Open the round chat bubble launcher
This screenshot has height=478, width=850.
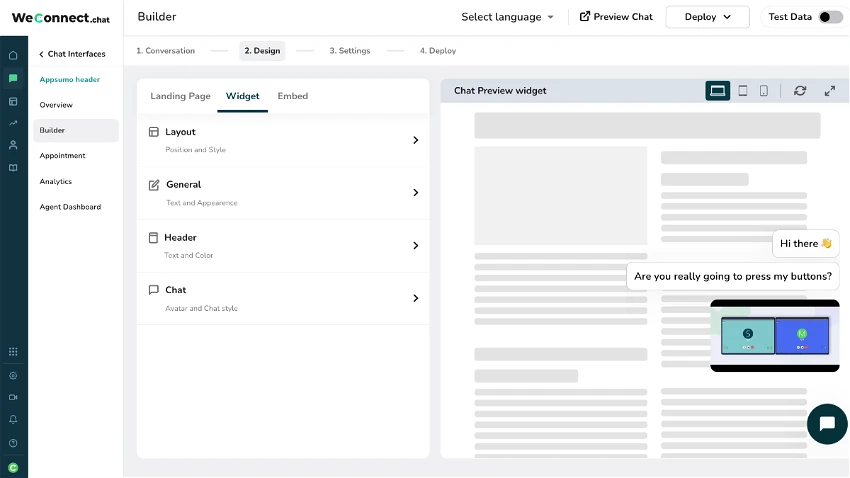[x=827, y=424]
